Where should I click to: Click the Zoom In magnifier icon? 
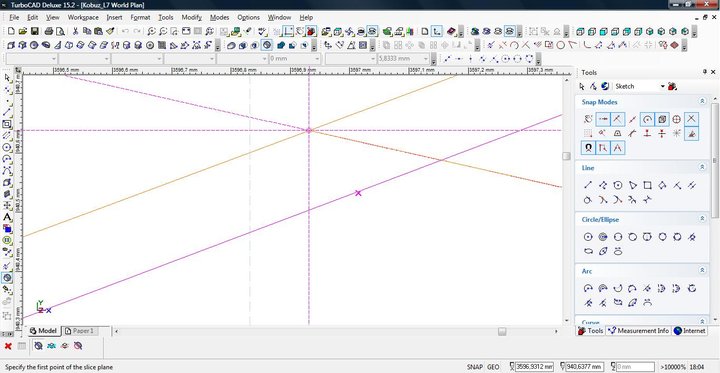tap(152, 31)
